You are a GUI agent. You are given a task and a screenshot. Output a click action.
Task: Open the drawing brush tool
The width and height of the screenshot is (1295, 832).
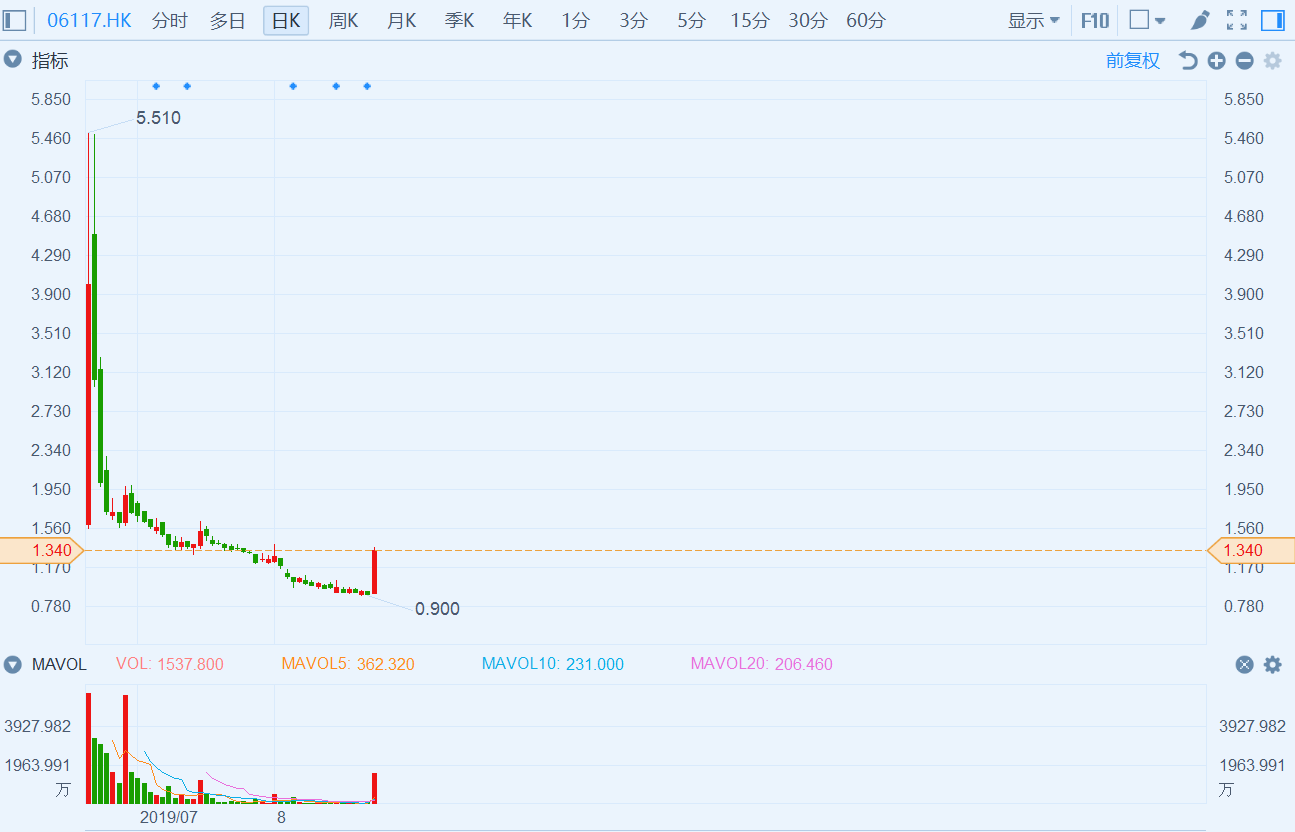[1201, 20]
